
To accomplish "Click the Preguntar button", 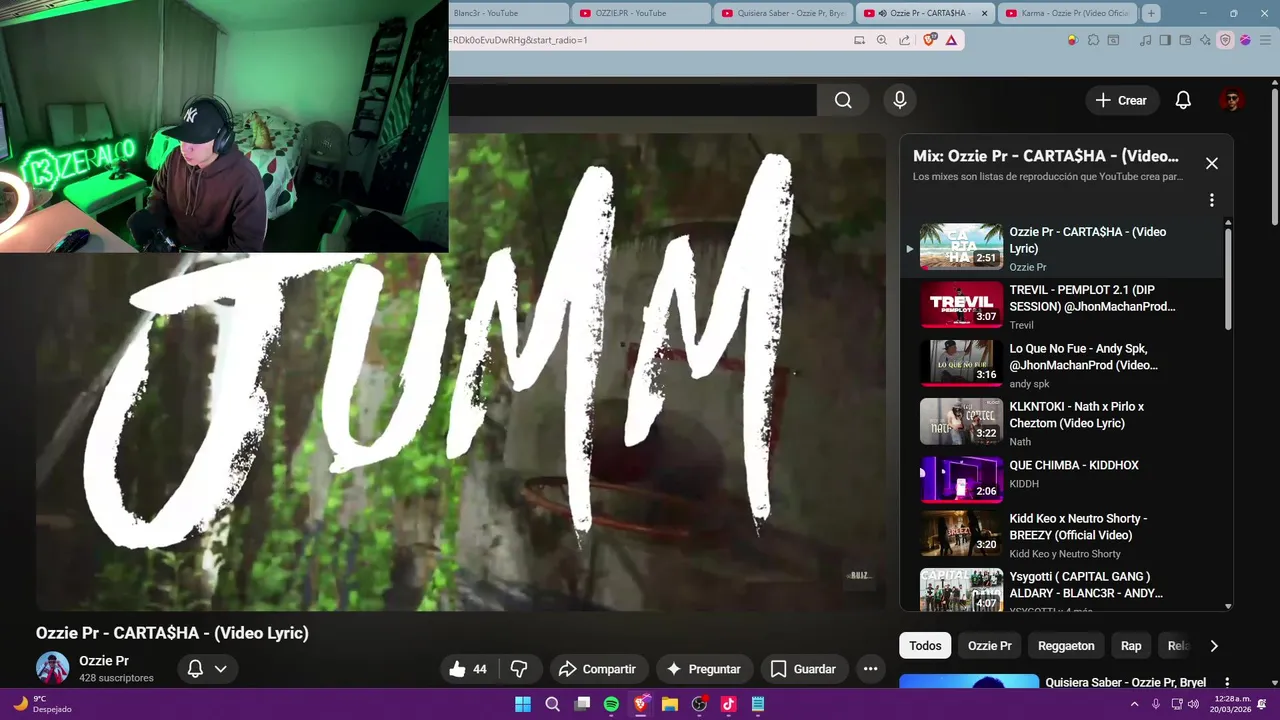I will coord(703,669).
